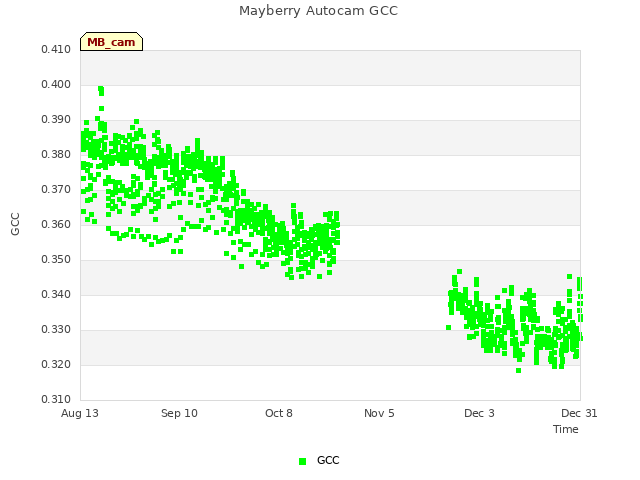Click the 0.370 y-axis value
This screenshot has width=640, height=480.
coord(56,190)
